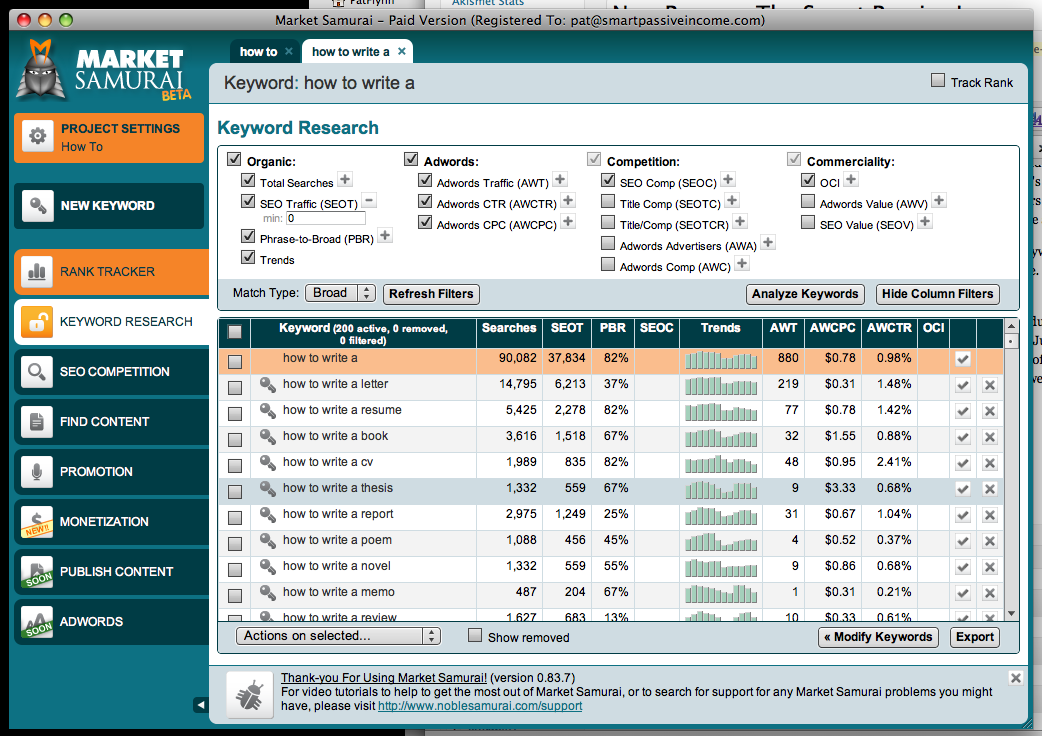Sort by the AWCPC column header
Screen dimensions: 1042x736
pos(832,328)
